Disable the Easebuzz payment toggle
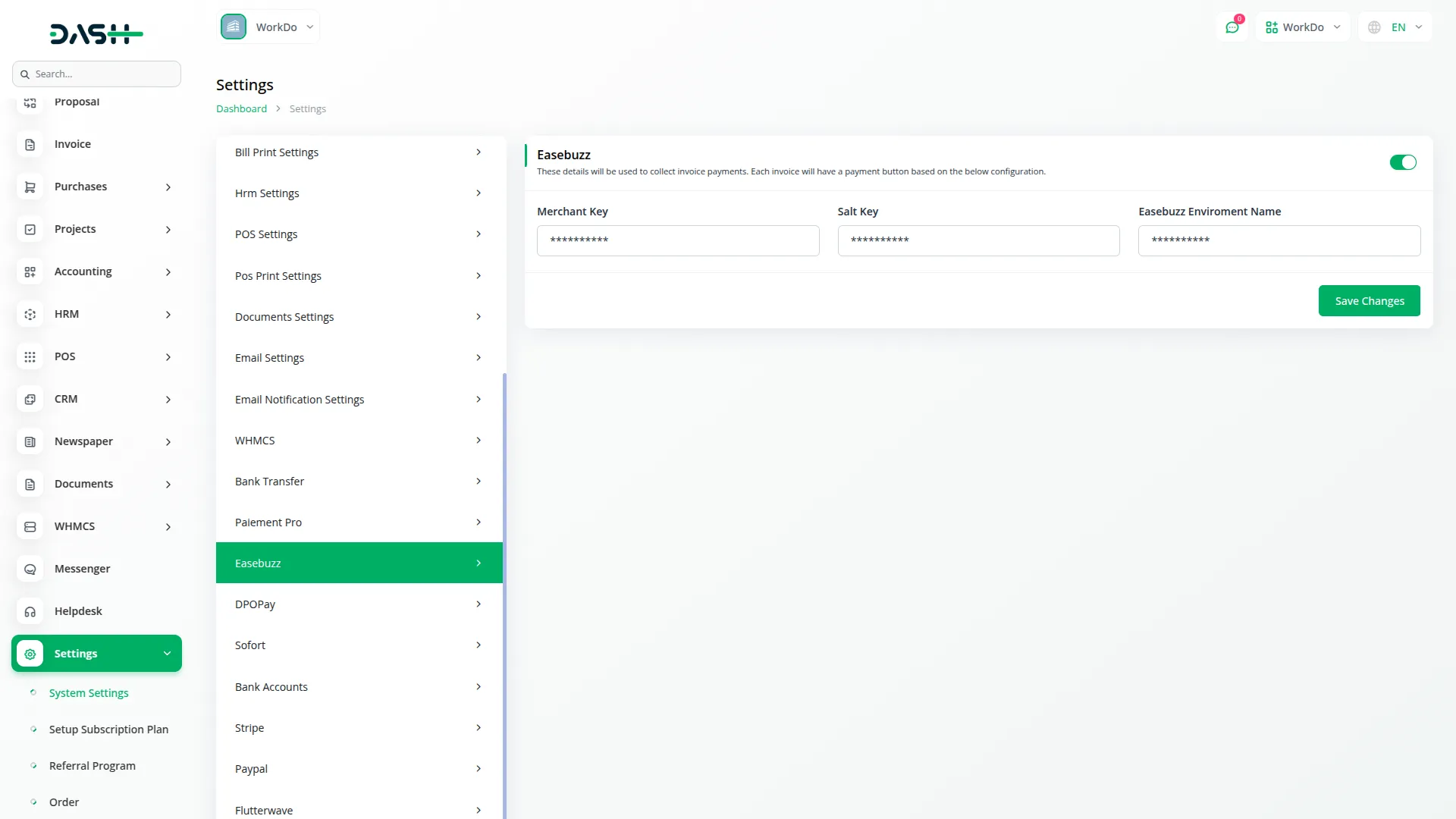The height and width of the screenshot is (819, 1456). coord(1402,162)
